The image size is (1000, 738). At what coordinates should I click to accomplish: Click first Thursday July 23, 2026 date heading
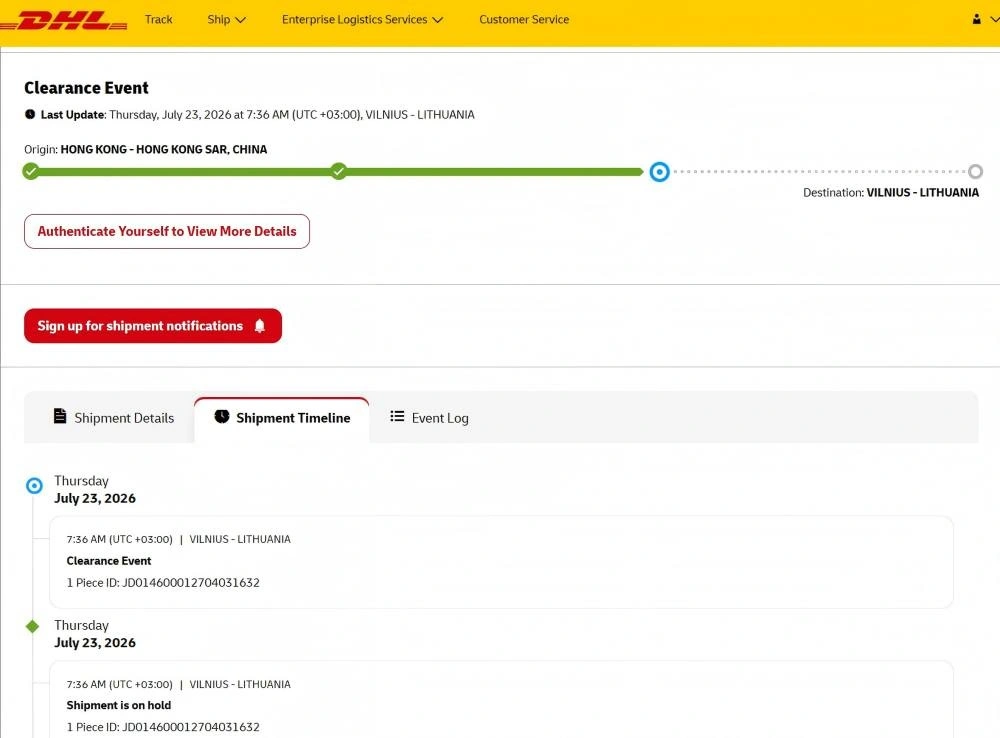[x=94, y=490]
